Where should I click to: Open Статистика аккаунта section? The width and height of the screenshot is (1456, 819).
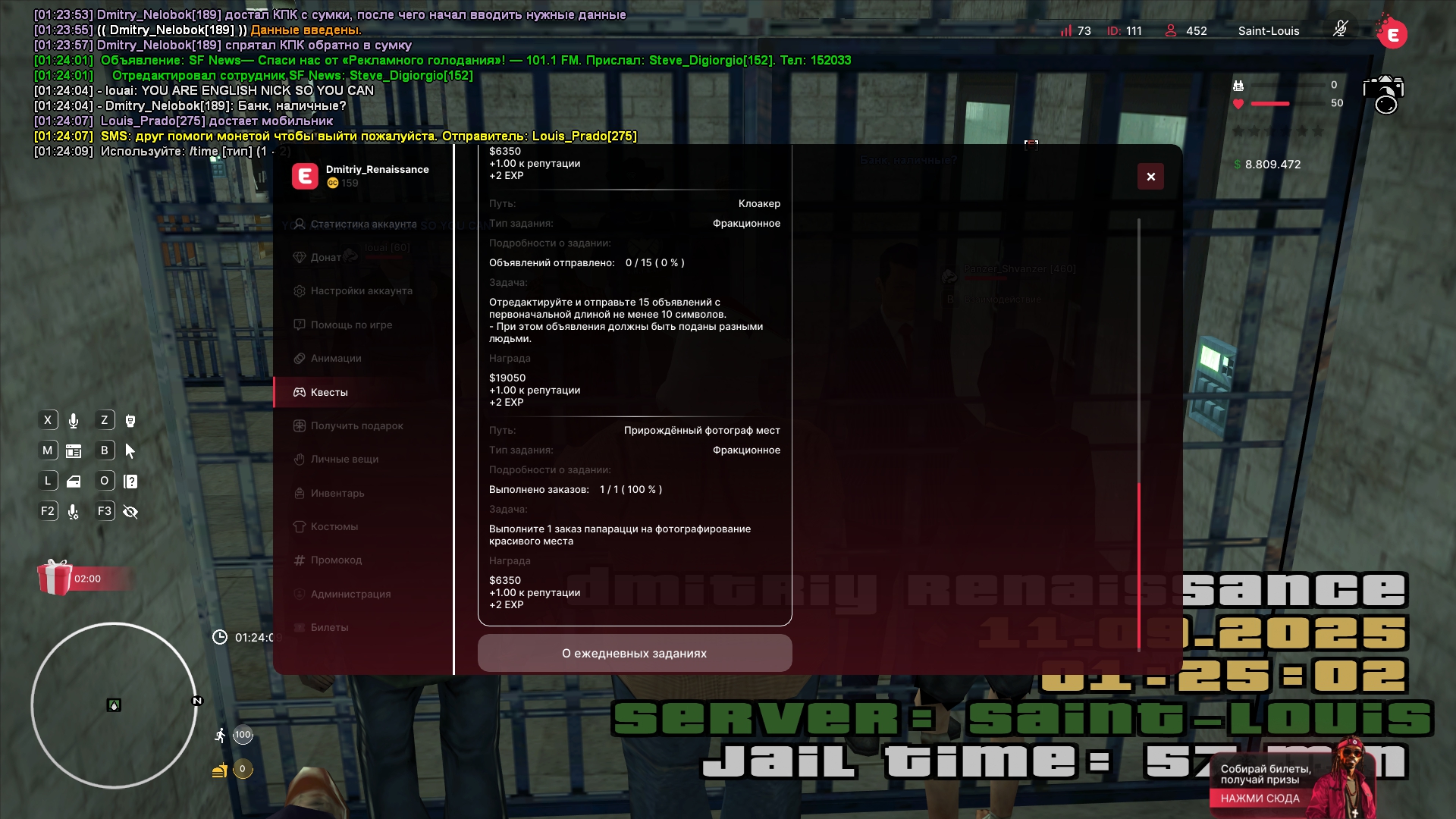click(x=363, y=224)
